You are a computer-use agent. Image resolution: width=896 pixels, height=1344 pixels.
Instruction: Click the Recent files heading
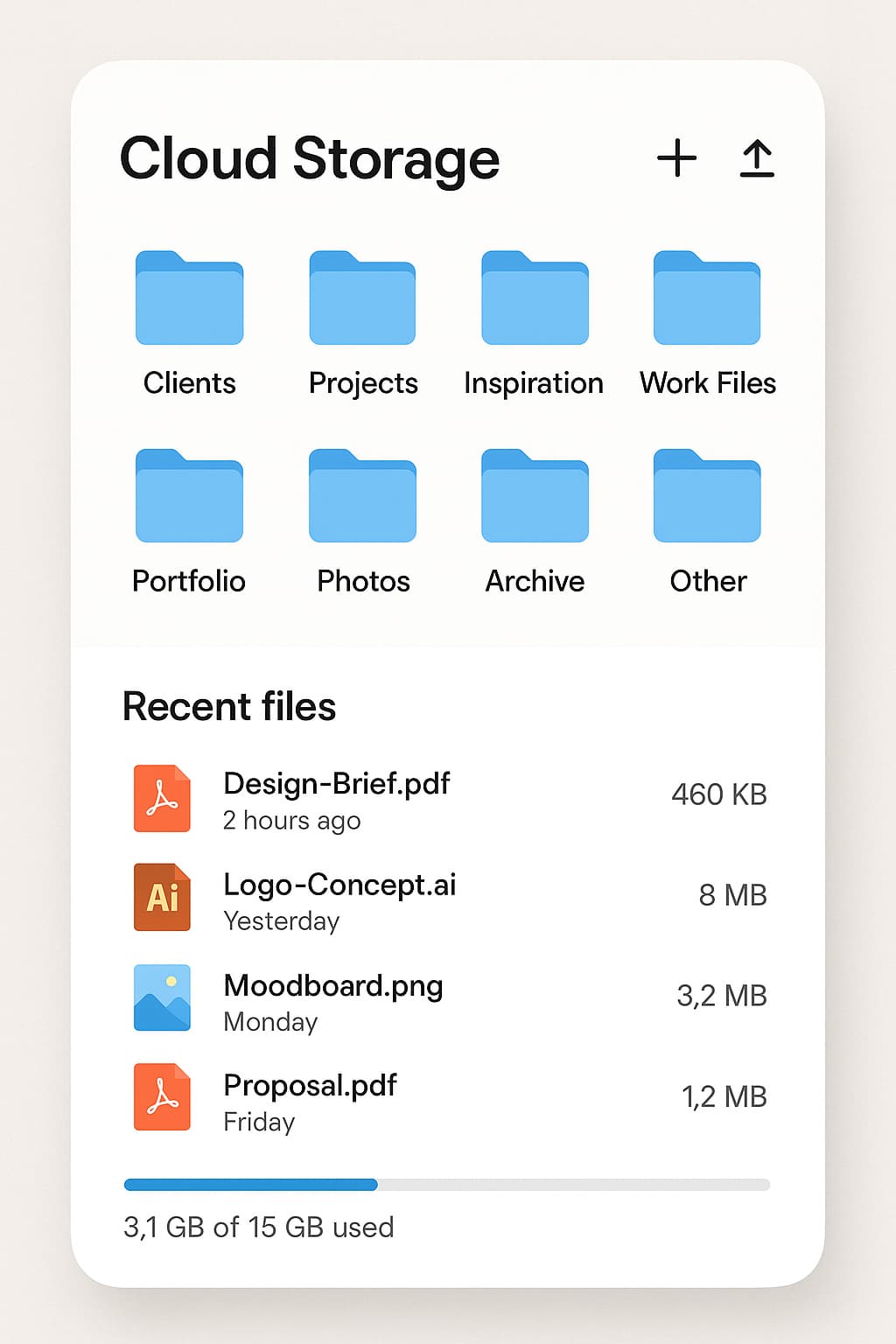click(x=229, y=706)
